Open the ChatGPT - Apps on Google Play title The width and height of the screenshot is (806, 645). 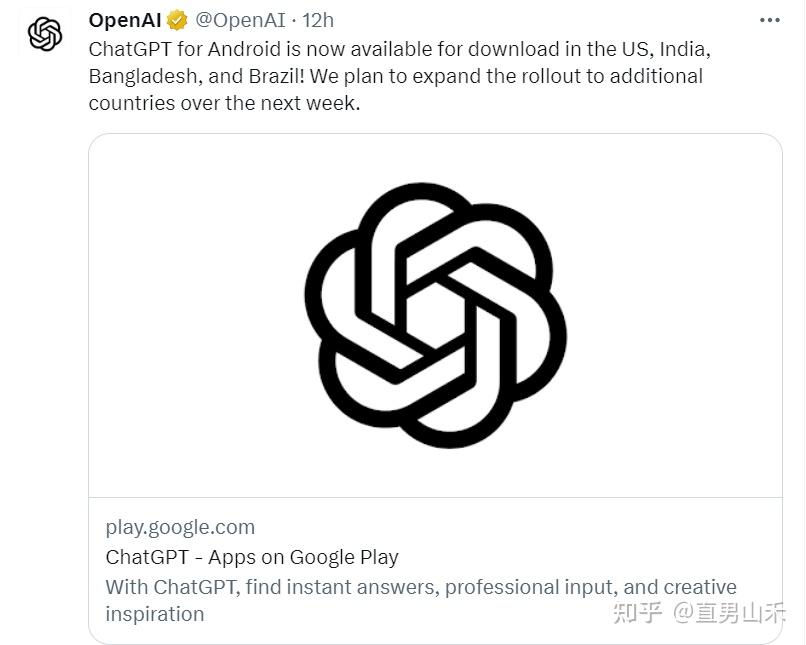(x=252, y=557)
